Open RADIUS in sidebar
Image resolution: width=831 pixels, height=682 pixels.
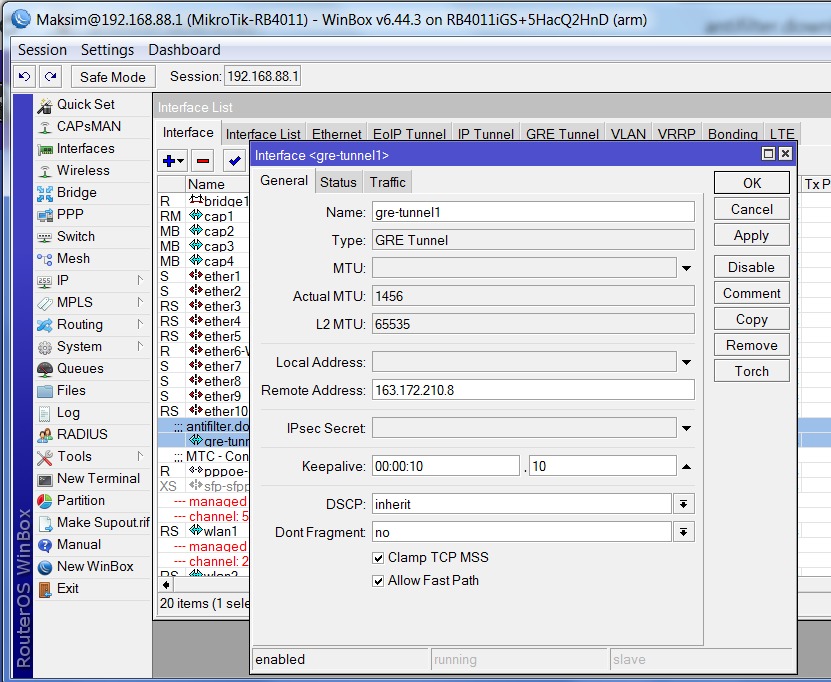pyautogui.click(x=82, y=435)
